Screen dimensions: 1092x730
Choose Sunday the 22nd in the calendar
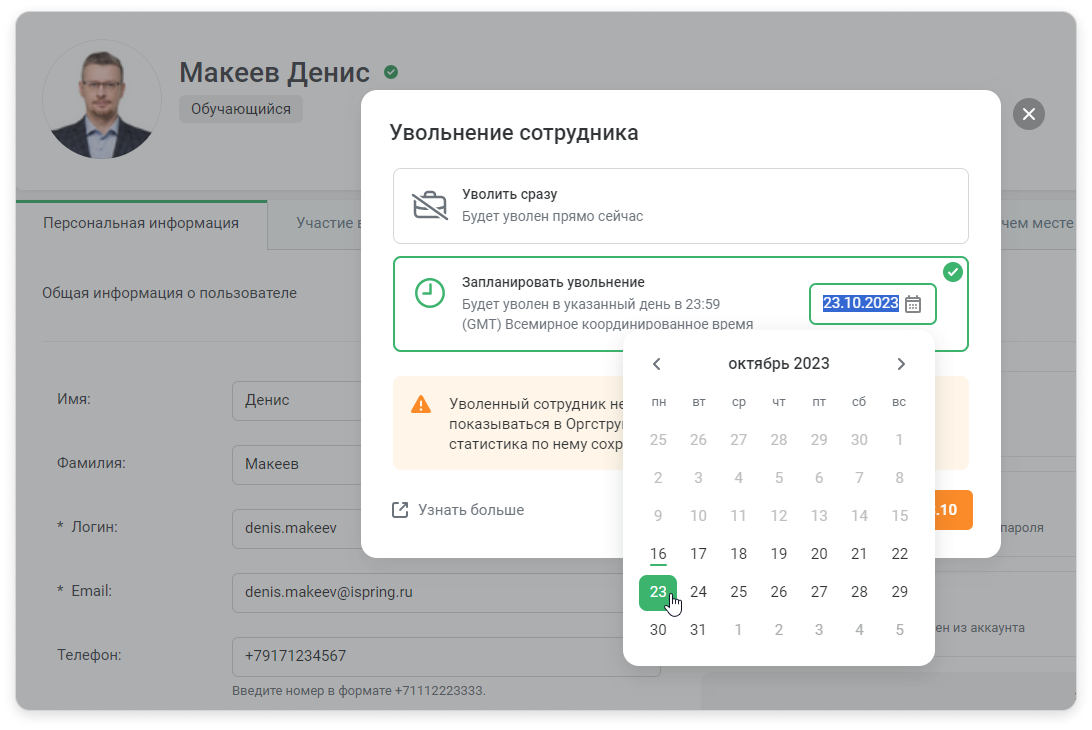click(900, 554)
